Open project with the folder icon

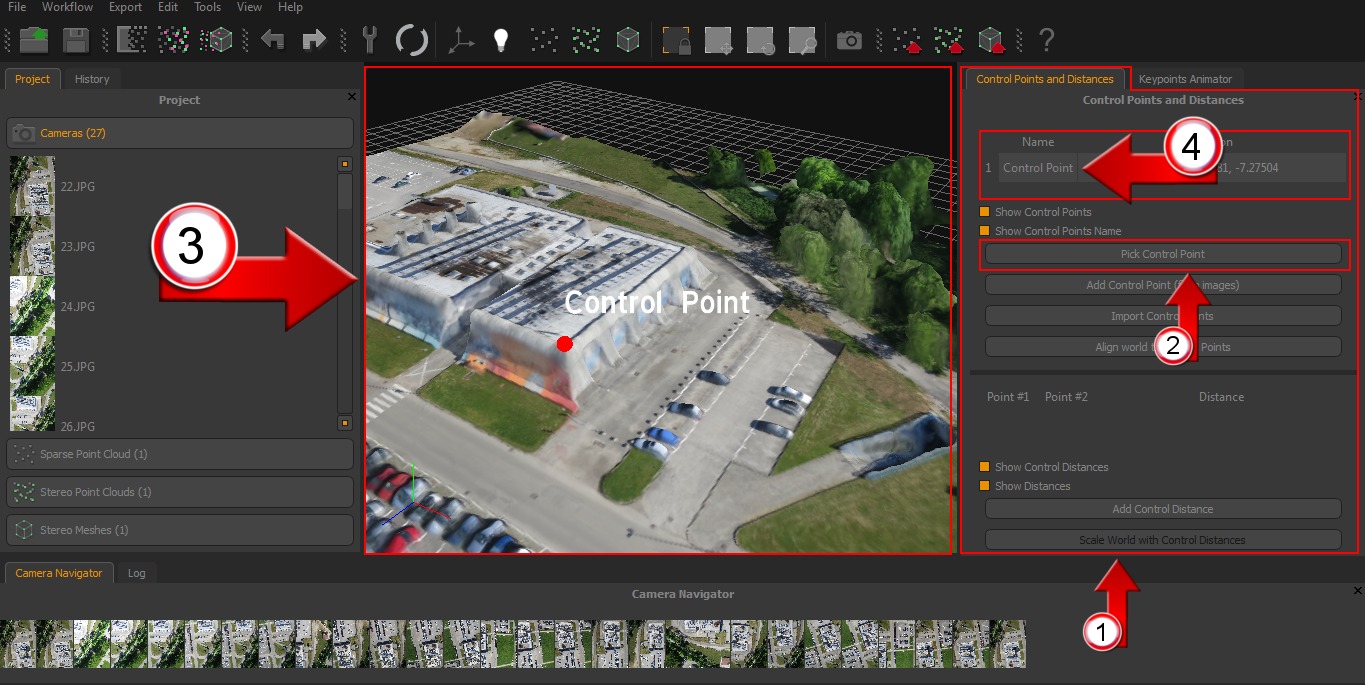point(34,40)
